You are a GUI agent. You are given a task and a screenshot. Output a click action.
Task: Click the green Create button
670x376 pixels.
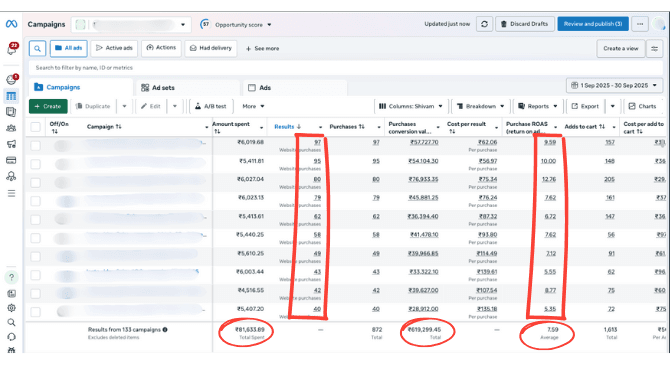(48, 106)
